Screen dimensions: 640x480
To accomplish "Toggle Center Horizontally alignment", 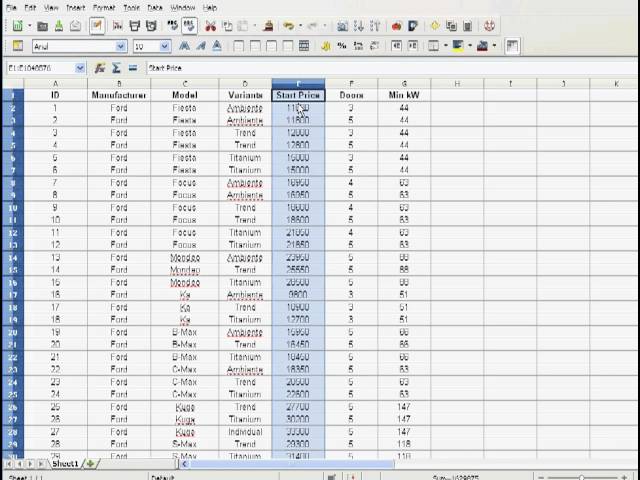I will pos(255,46).
